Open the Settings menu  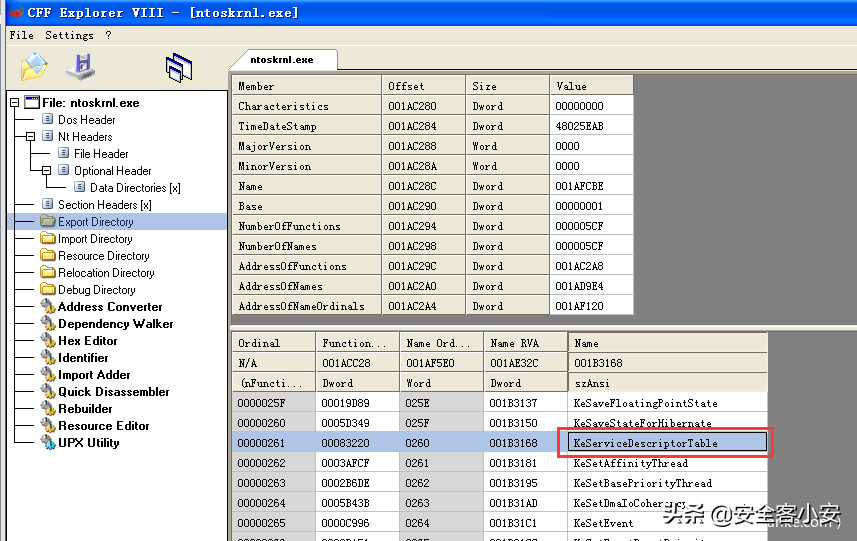point(69,35)
